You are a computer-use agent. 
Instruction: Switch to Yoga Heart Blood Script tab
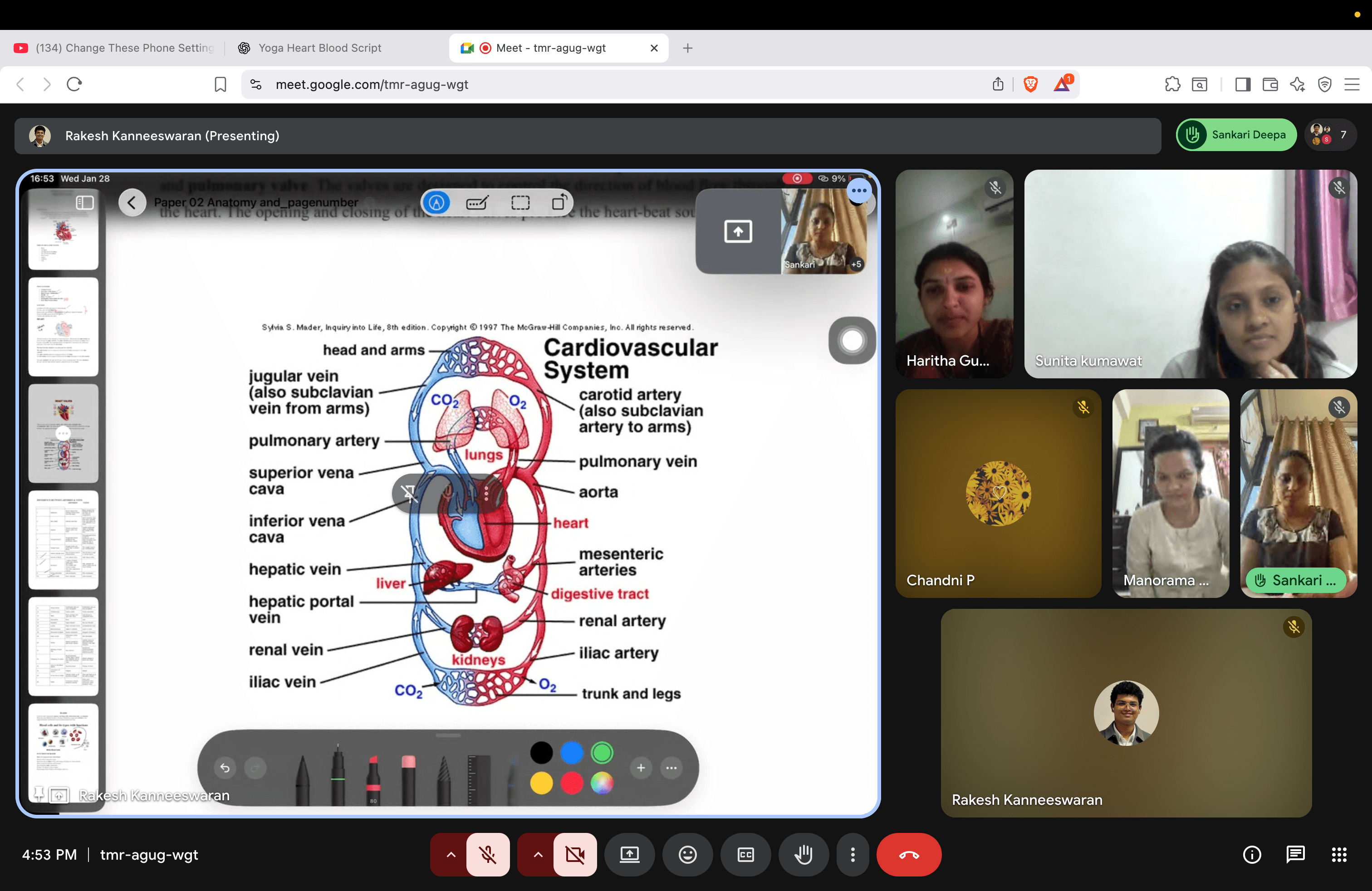click(319, 48)
